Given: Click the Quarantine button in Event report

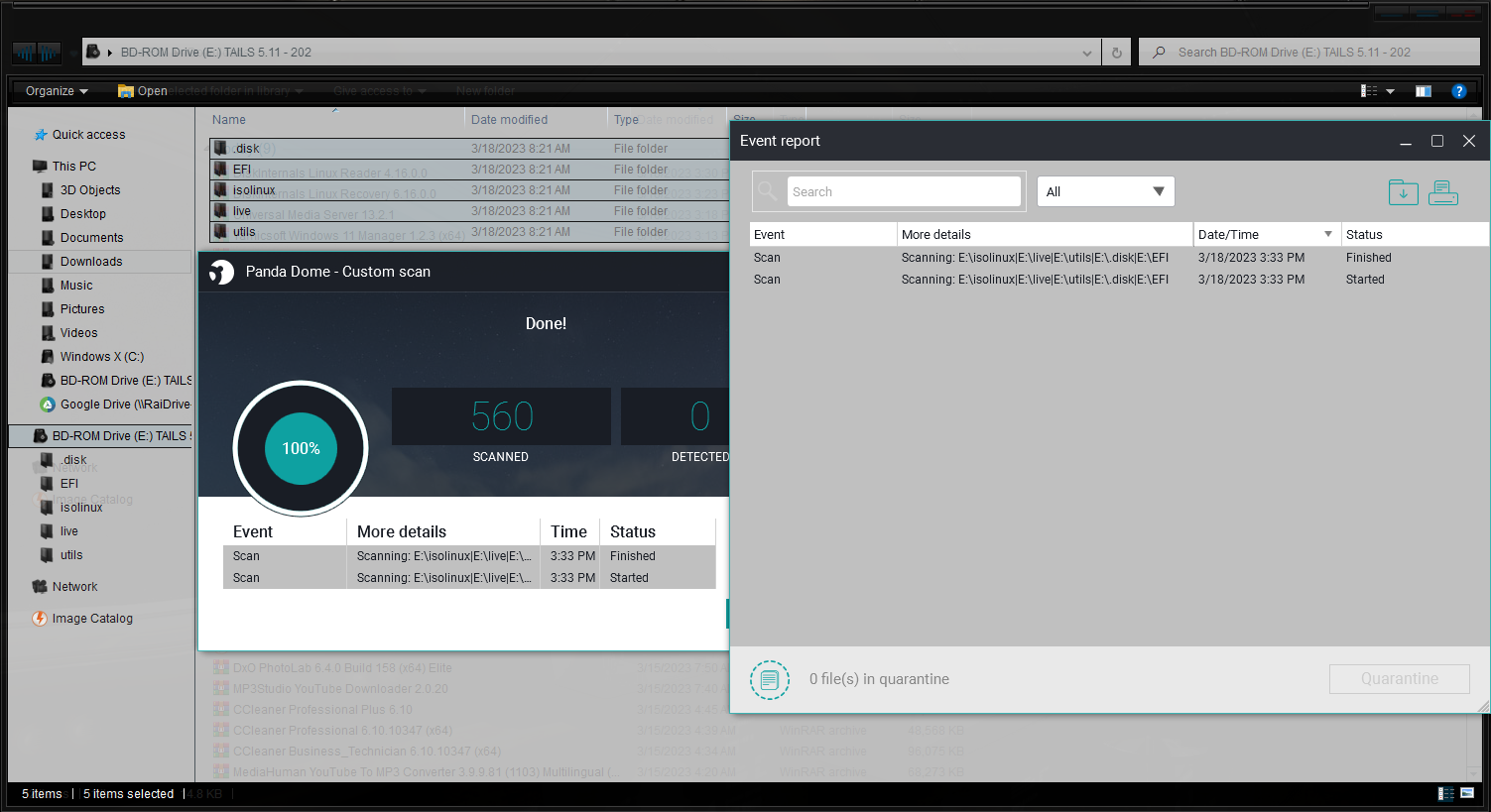Looking at the screenshot, I should tap(1400, 679).
